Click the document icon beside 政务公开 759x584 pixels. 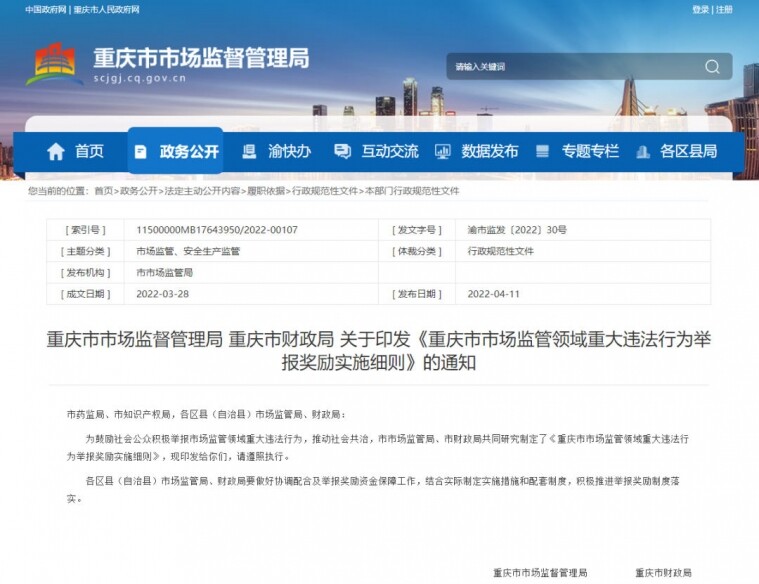click(140, 152)
